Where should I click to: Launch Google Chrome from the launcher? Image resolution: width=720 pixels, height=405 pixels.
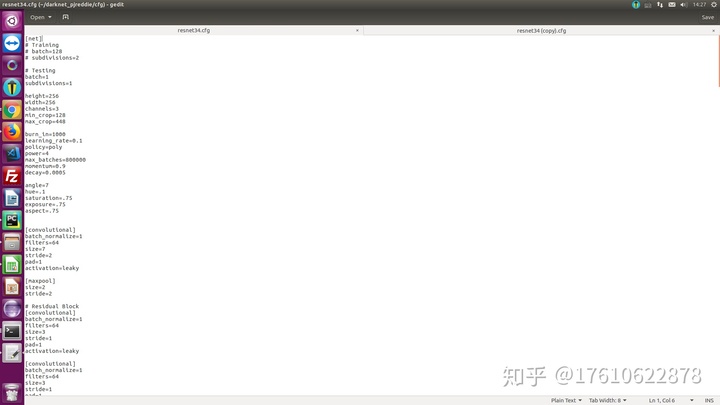[12, 110]
